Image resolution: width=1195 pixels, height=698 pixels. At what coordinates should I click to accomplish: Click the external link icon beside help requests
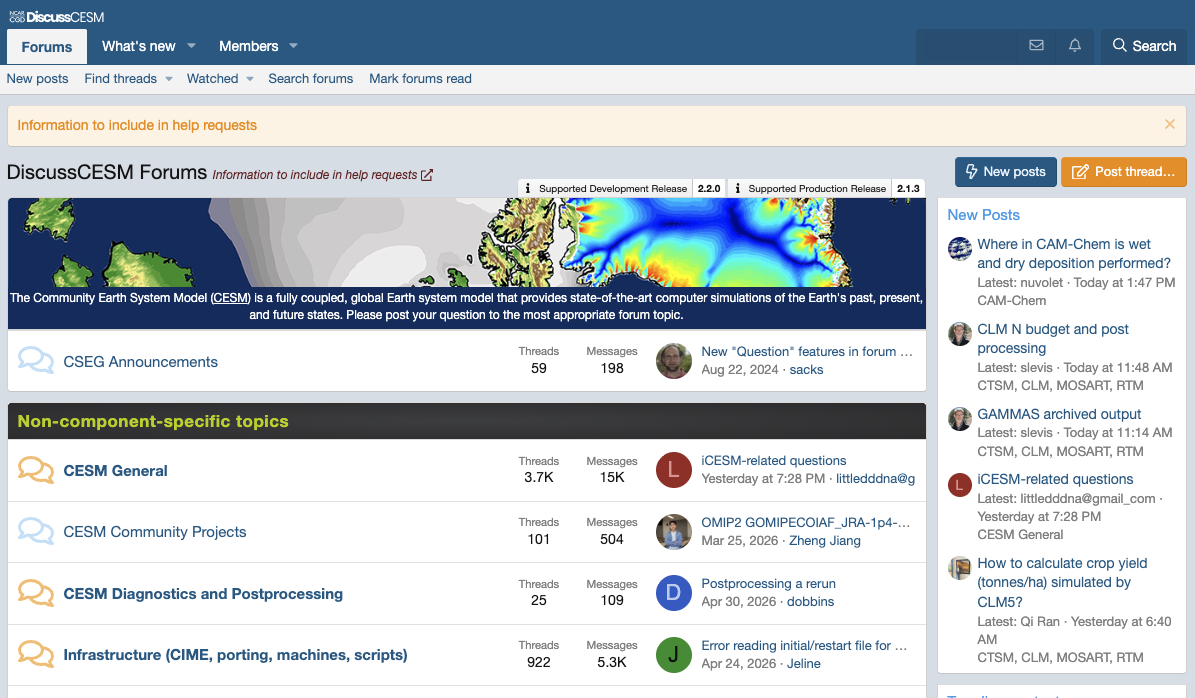427,174
